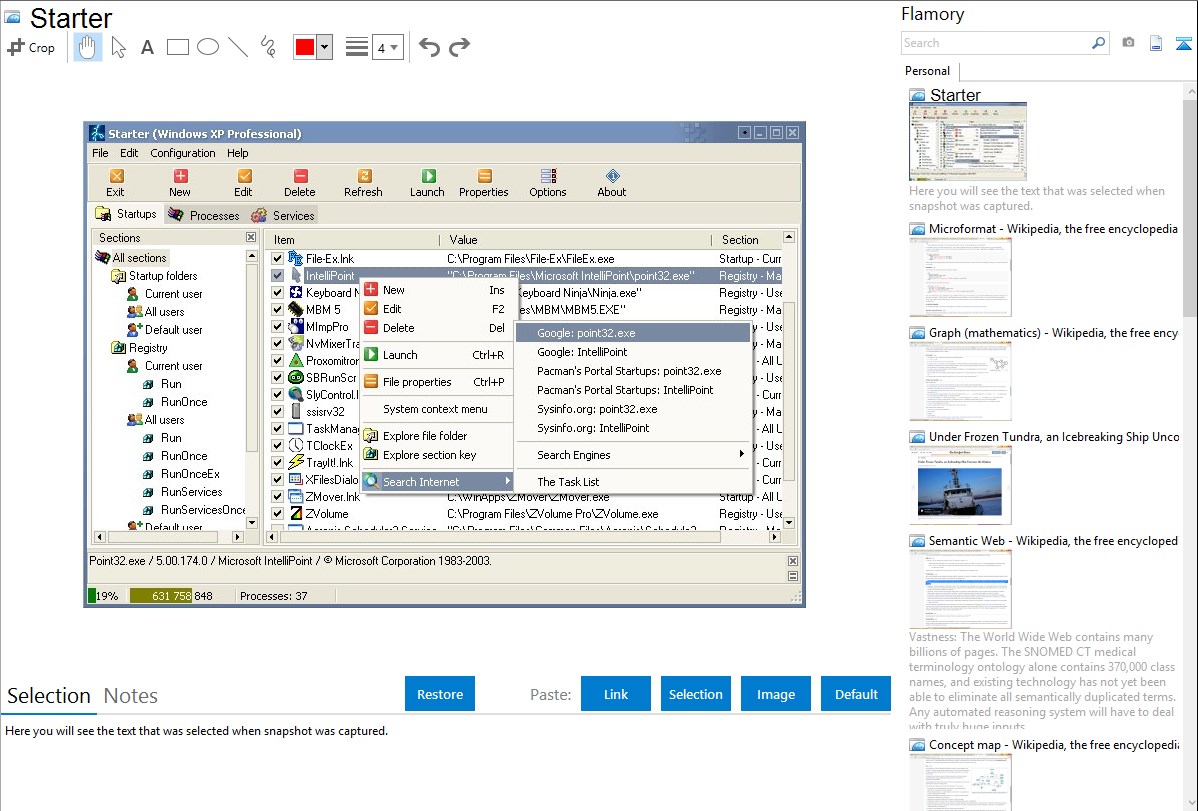This screenshot has height=811, width=1198.
Task: Click the Link paste button
Action: pyautogui.click(x=616, y=694)
